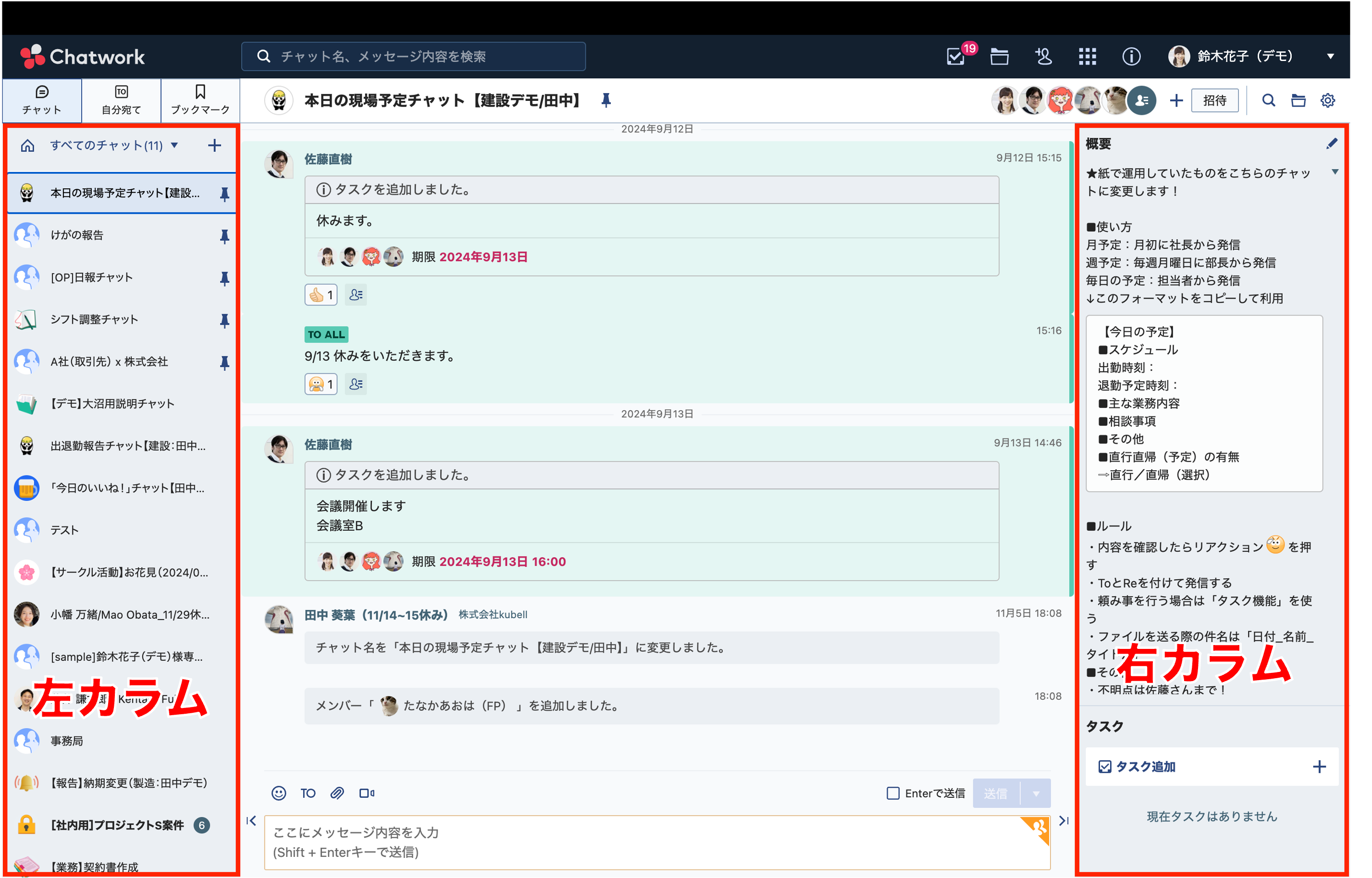Viewport: 1372px width, 878px height.
Task: Open 田中 葵葉 sender name link
Action: tap(376, 615)
